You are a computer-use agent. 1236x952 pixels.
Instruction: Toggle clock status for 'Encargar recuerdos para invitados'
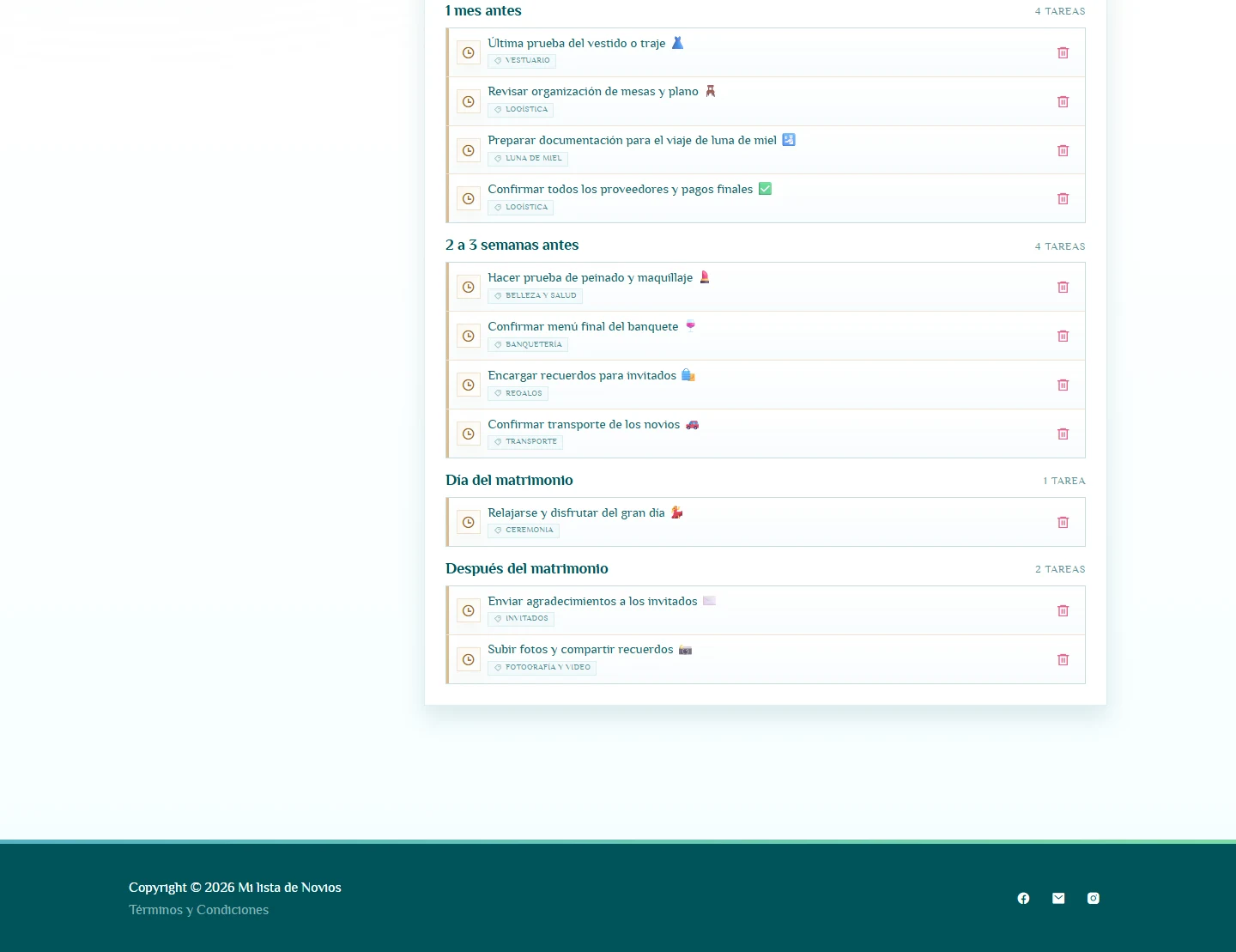(469, 385)
